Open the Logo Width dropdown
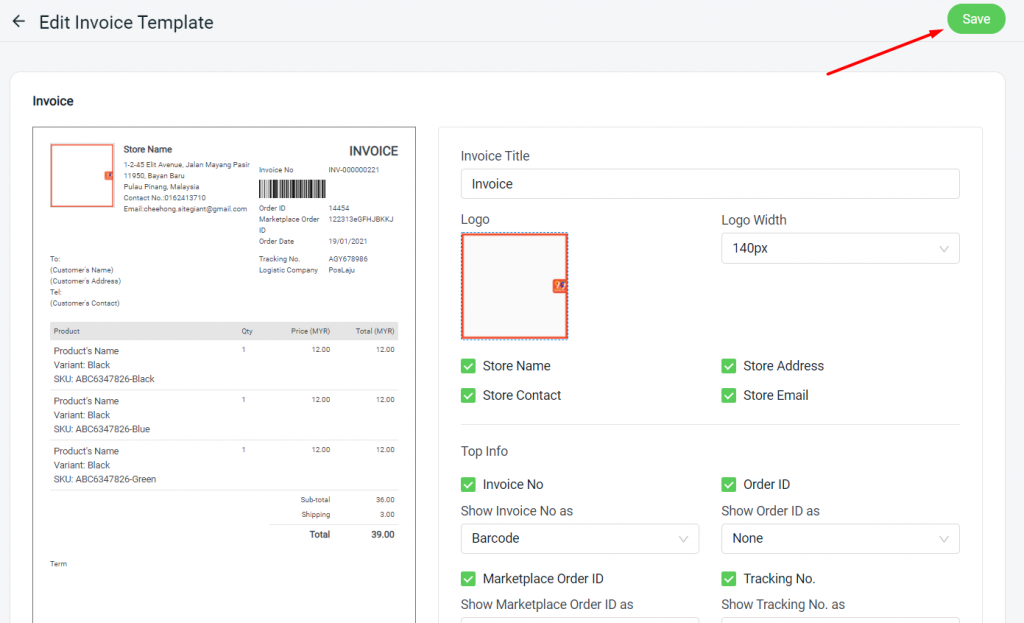1024x623 pixels. 839,248
